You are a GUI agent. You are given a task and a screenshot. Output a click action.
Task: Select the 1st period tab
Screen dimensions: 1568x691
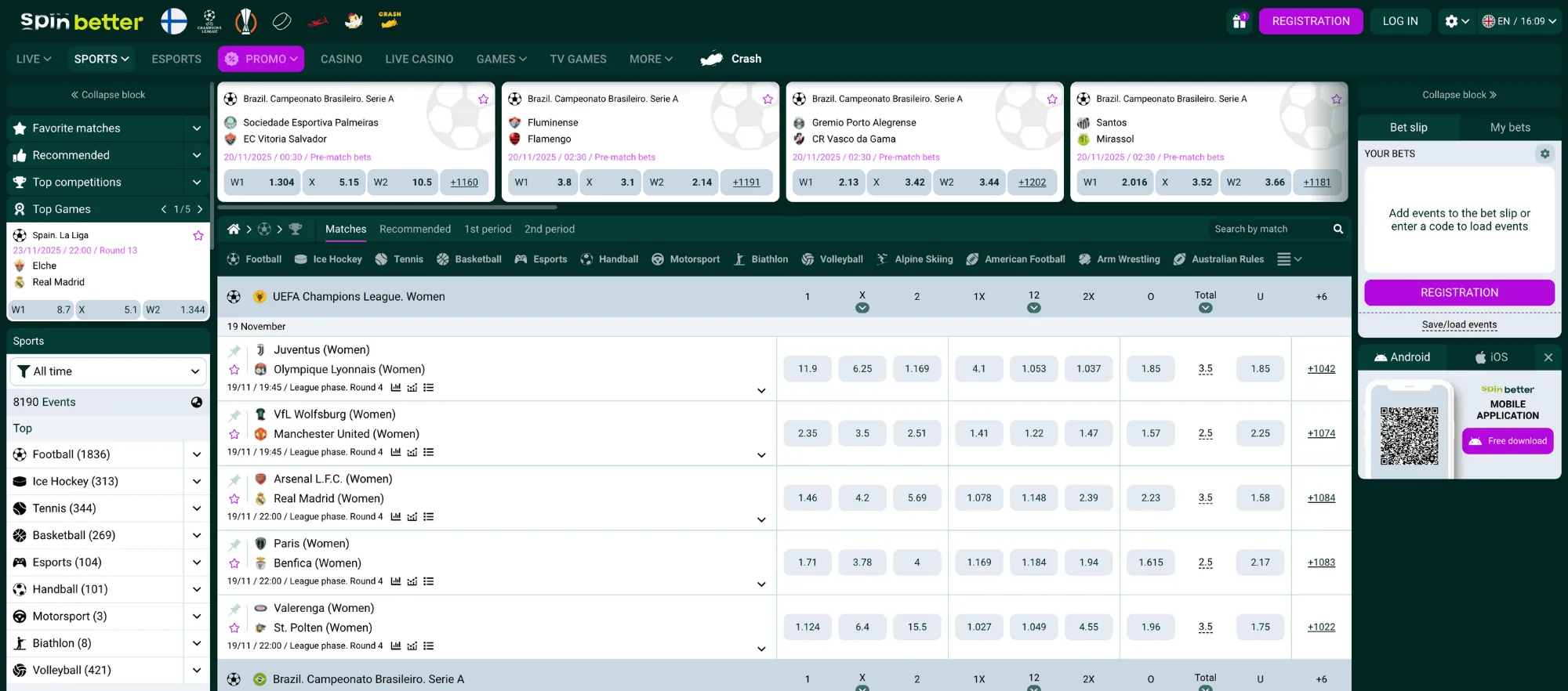[x=487, y=229]
